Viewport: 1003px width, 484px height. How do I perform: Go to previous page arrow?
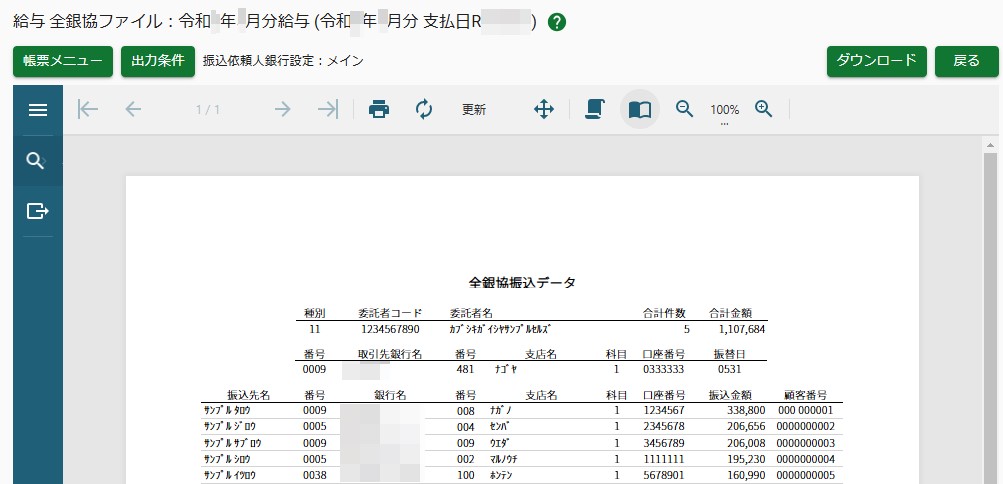tap(133, 109)
